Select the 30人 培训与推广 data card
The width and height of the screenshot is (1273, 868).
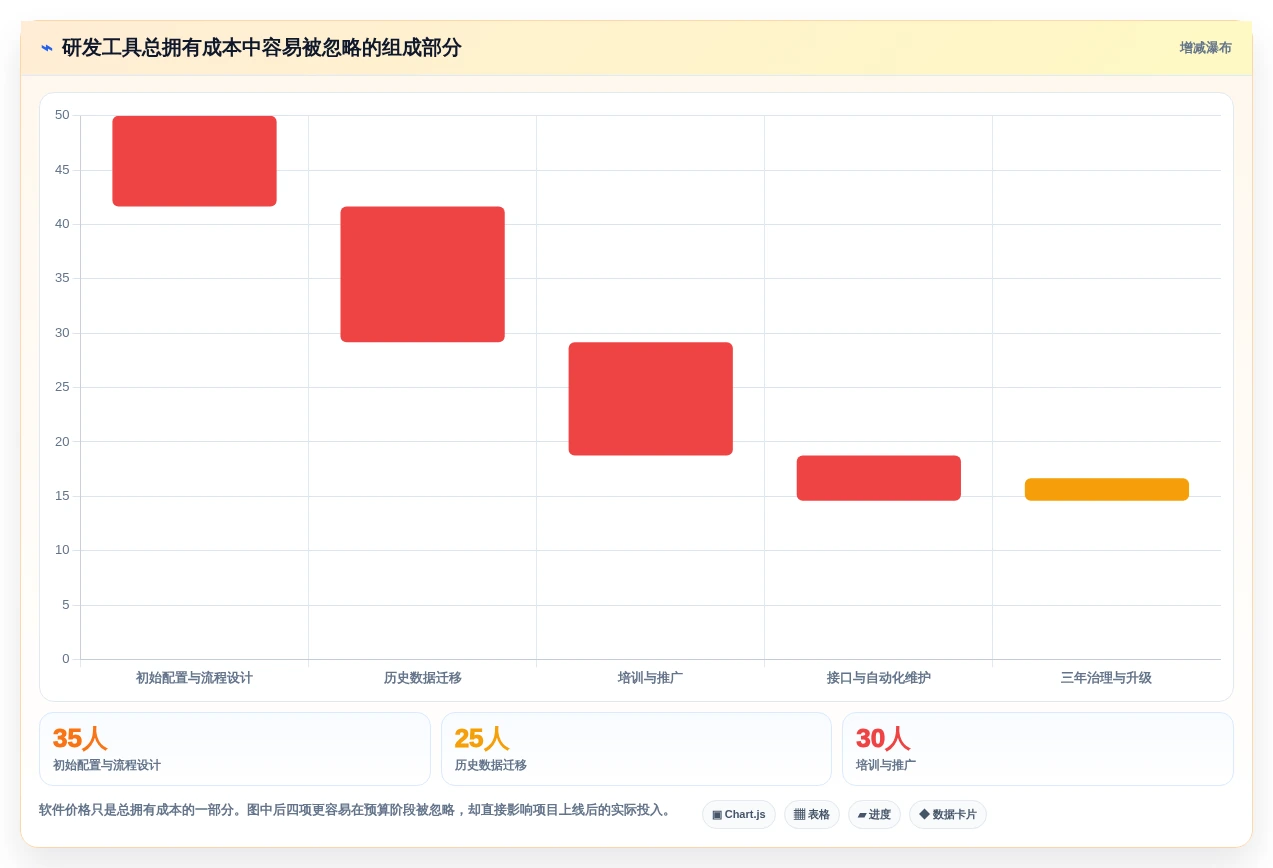click(1038, 749)
